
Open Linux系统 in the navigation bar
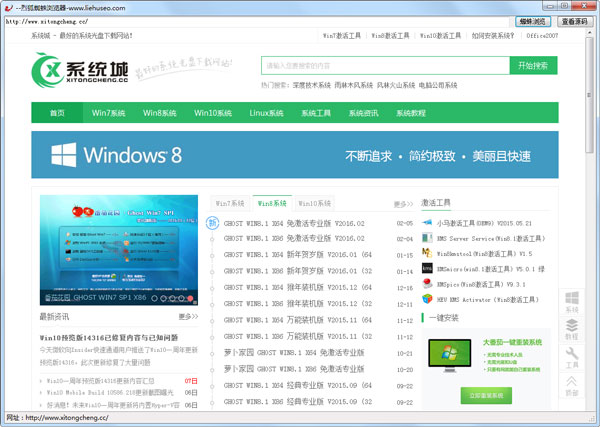(x=266, y=113)
